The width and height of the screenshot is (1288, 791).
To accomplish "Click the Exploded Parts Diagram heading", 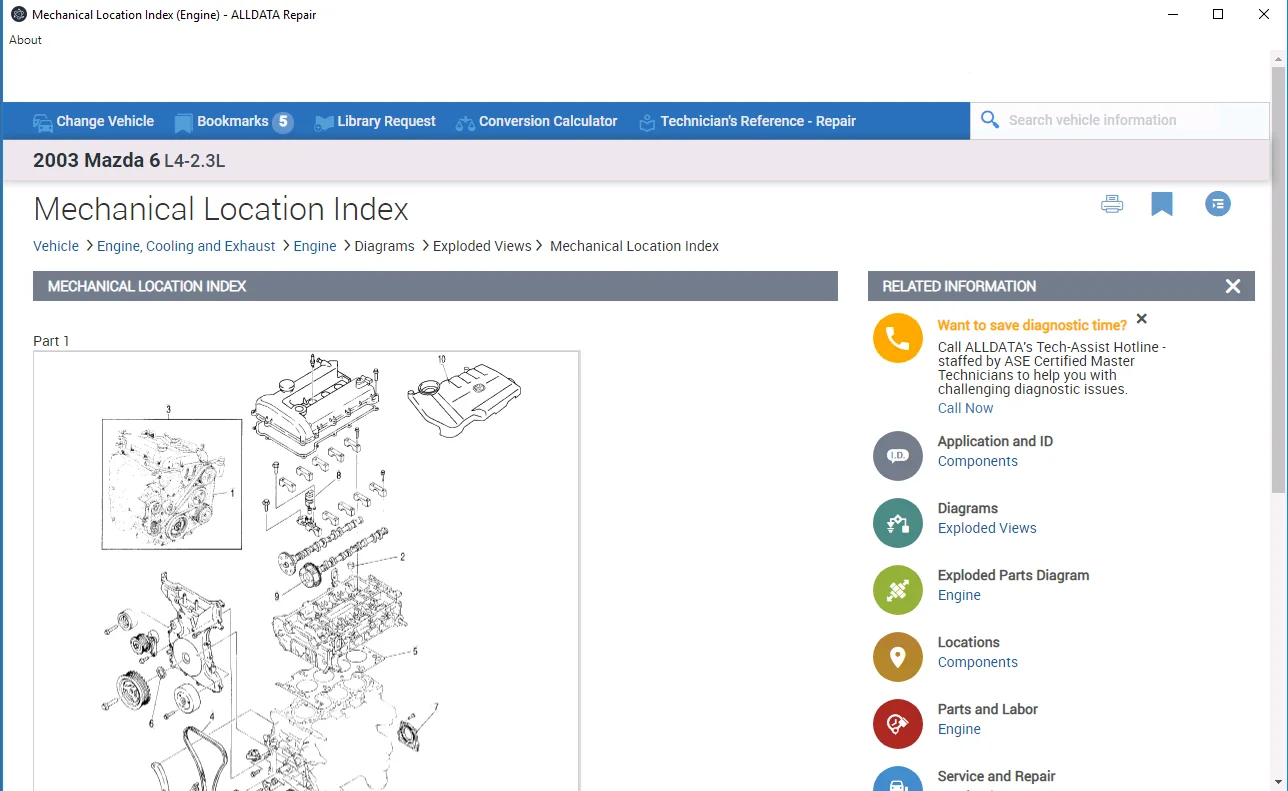I will (1013, 575).
